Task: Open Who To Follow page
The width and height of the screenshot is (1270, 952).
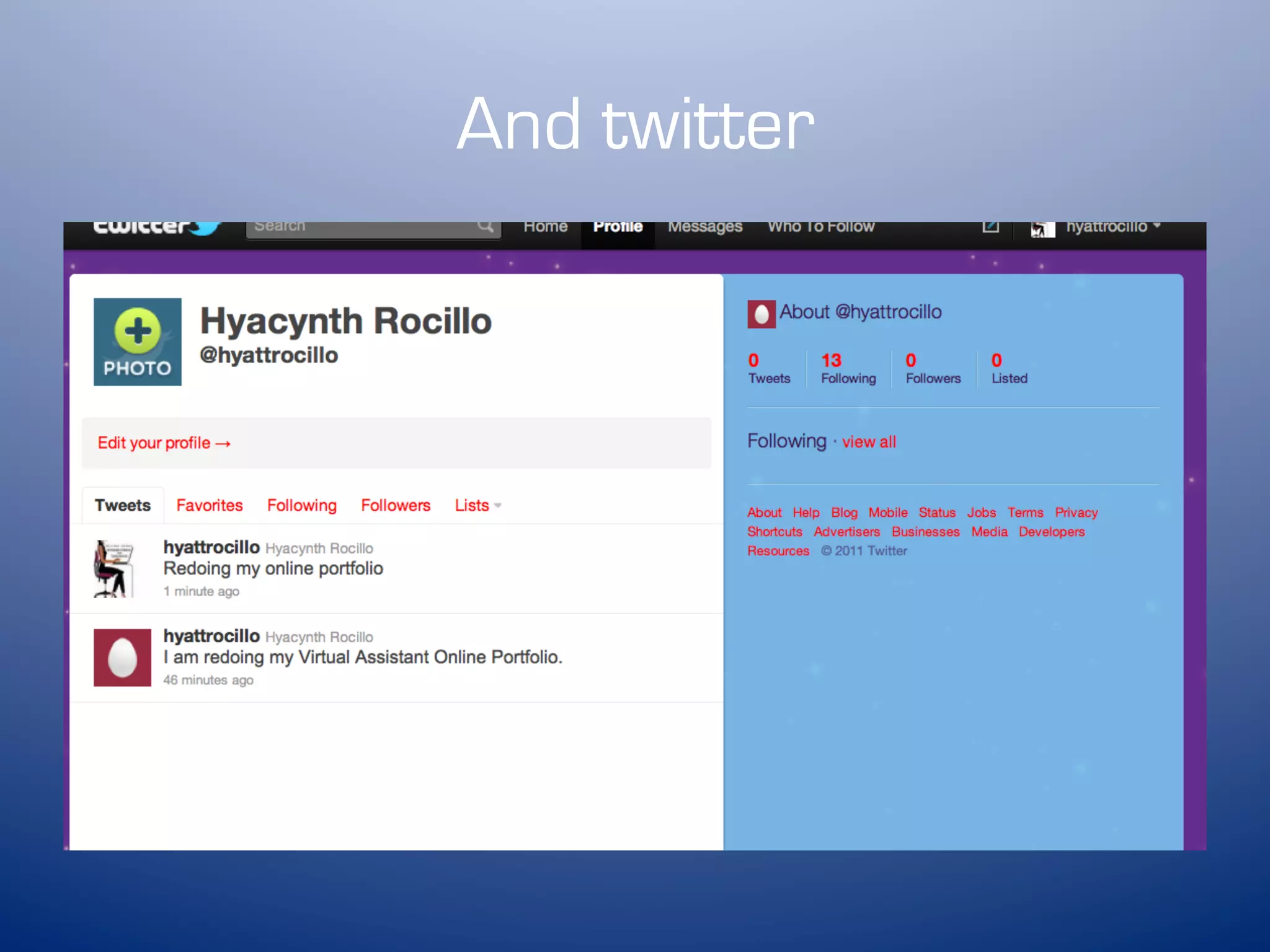Action: (x=821, y=227)
